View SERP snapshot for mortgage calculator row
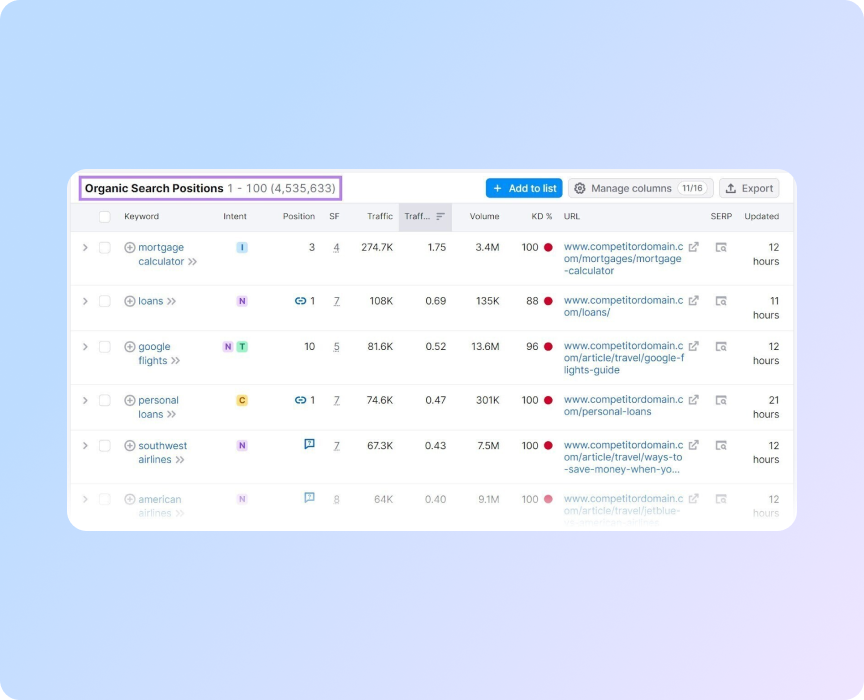 click(720, 247)
